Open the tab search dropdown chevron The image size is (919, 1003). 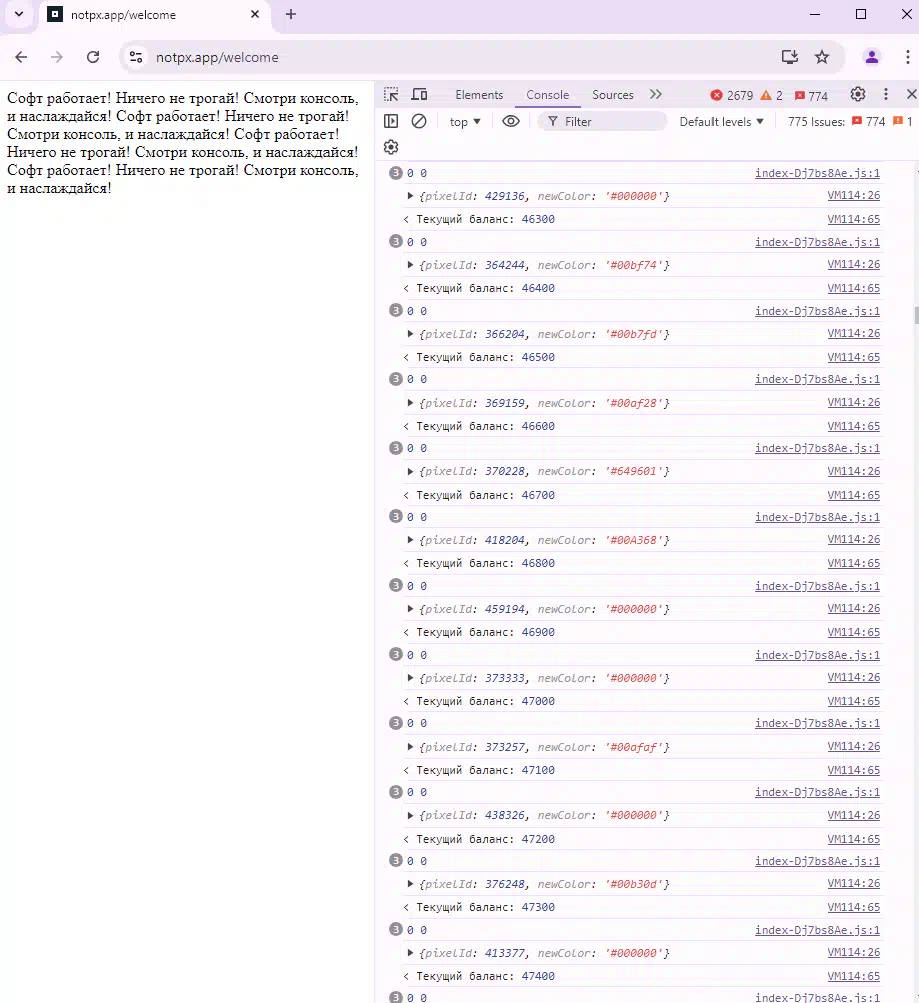click(x=19, y=14)
